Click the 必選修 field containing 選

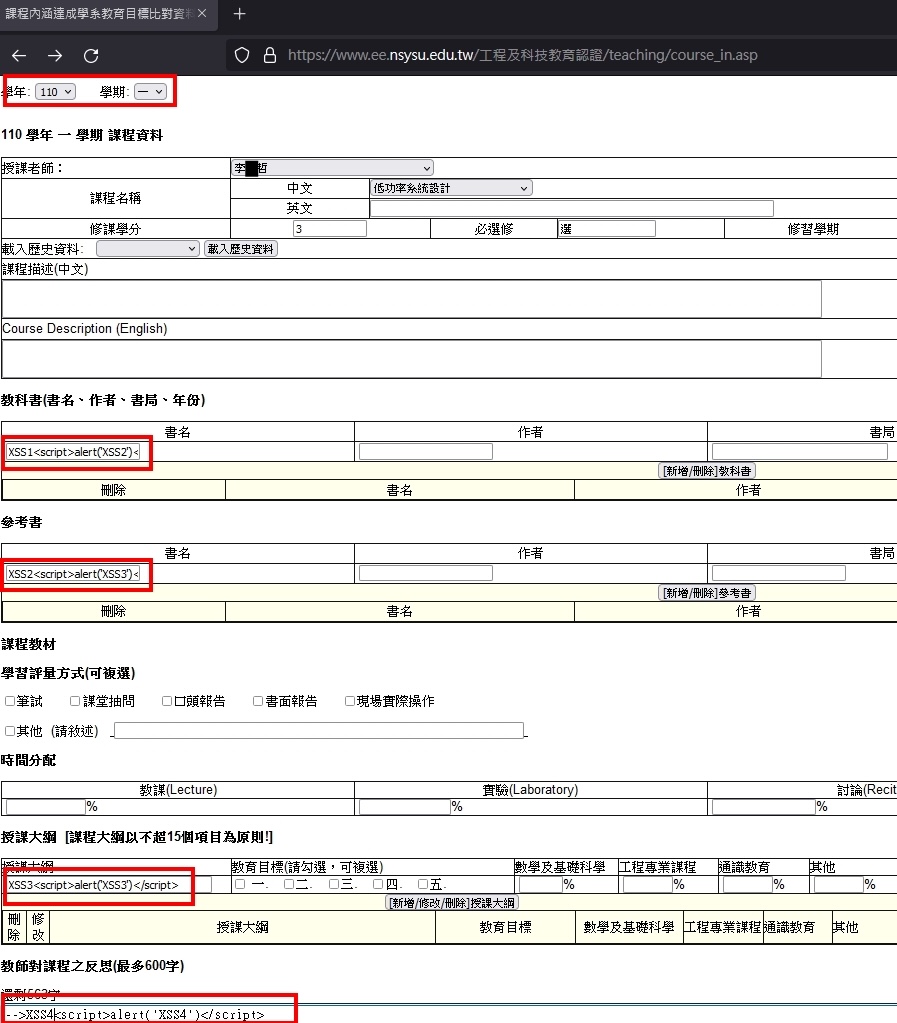pos(607,229)
